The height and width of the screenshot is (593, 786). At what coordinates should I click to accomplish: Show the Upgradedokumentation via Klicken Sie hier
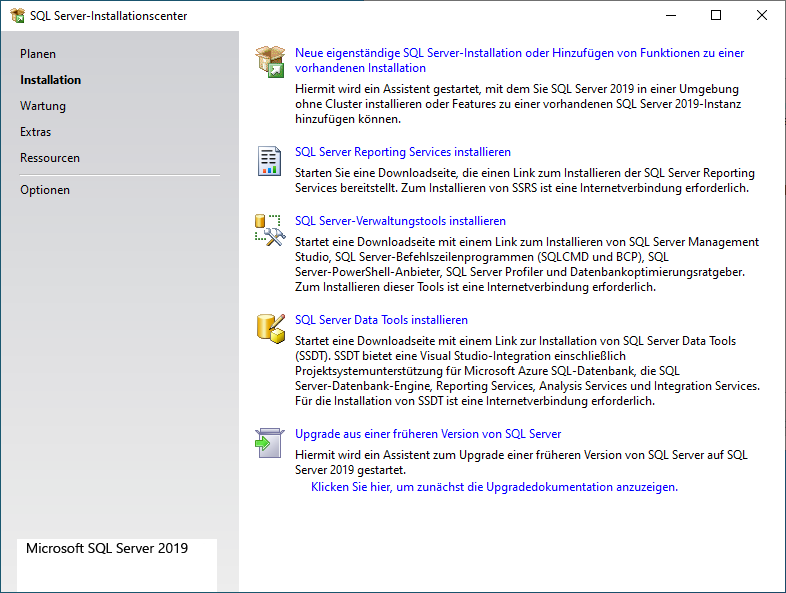pyautogui.click(x=494, y=487)
